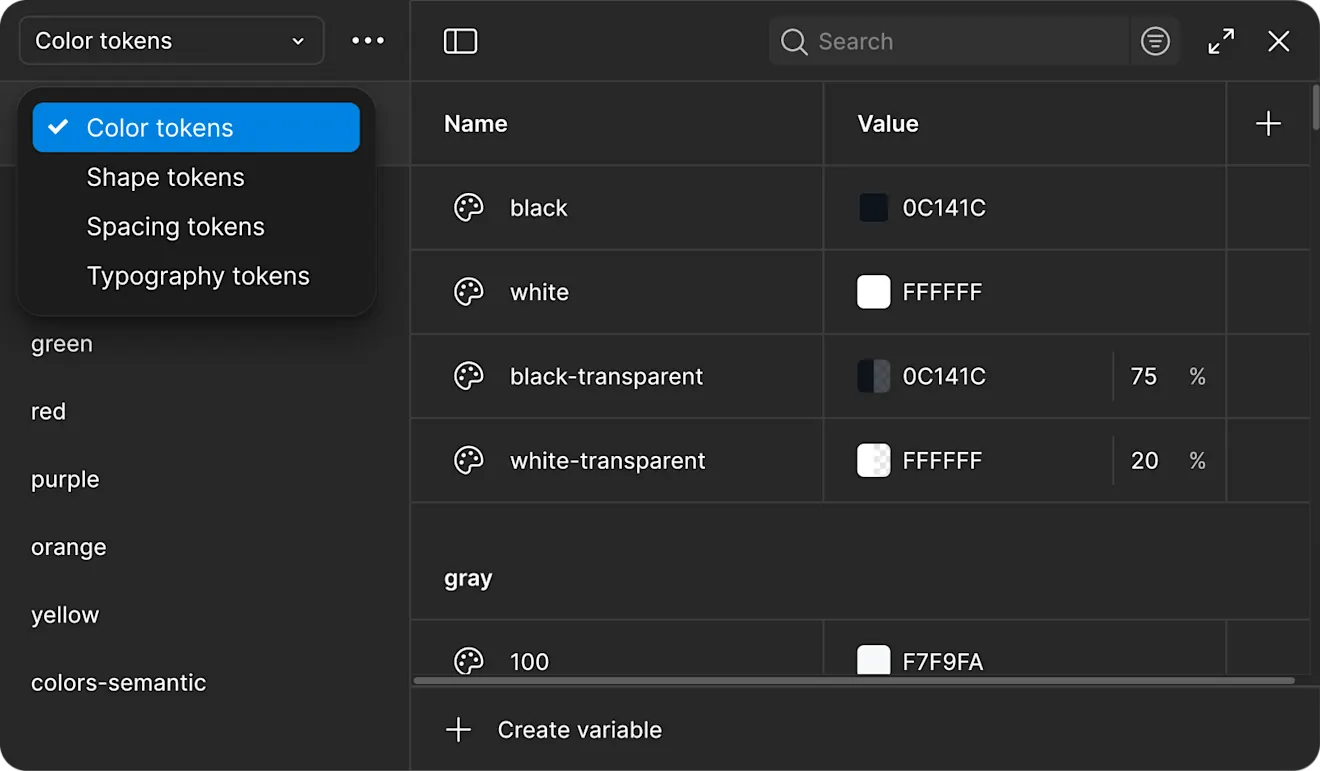Click the white FFFFFF color swatch
The width and height of the screenshot is (1320, 771).
[x=873, y=292]
